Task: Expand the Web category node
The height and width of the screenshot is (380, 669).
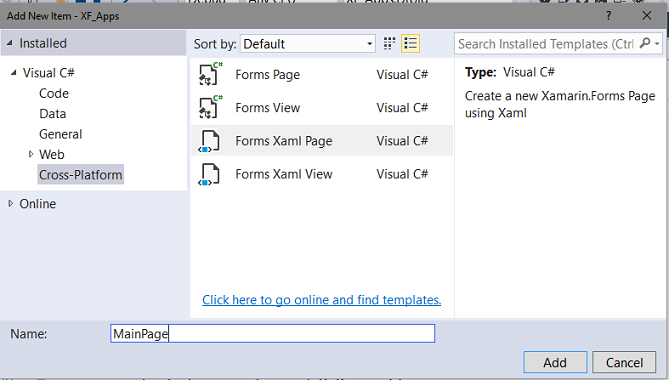Action: (x=31, y=154)
